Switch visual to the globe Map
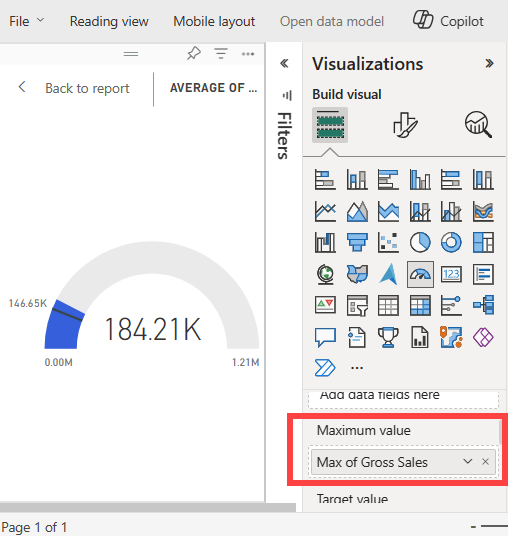The image size is (508, 536). 325,274
